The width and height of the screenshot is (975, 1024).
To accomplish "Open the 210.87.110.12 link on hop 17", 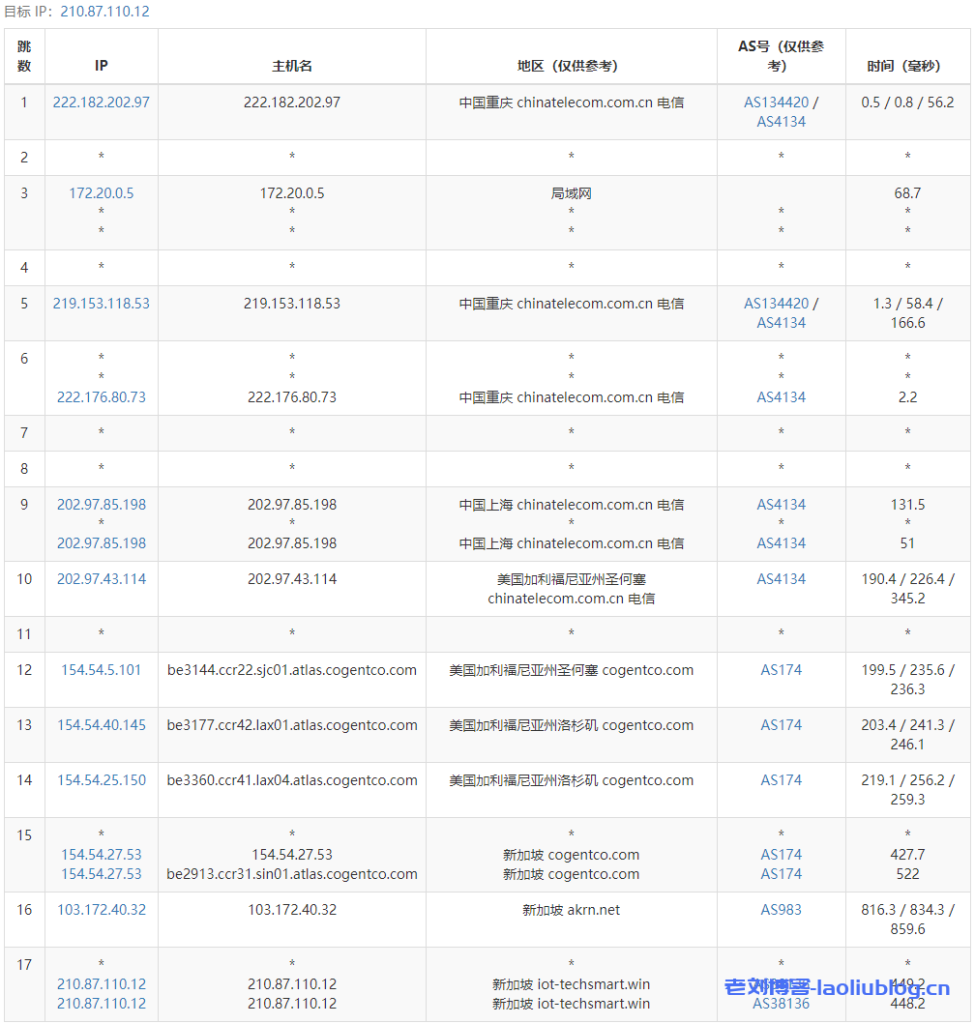I will pyautogui.click(x=100, y=984).
